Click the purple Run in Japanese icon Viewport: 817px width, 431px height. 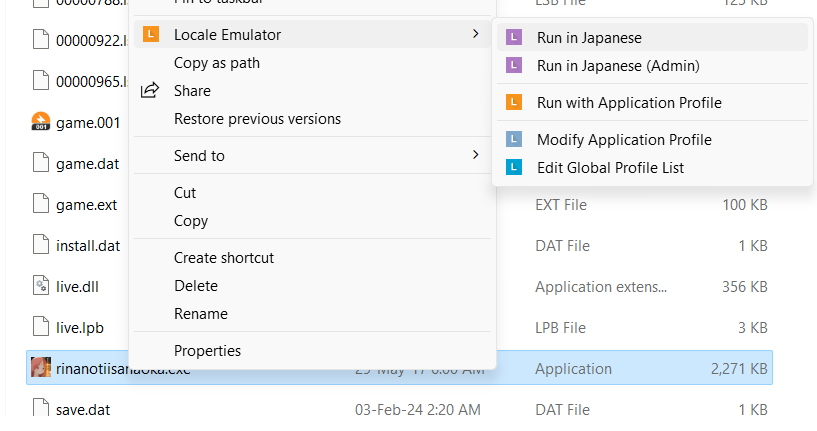pyautogui.click(x=514, y=38)
